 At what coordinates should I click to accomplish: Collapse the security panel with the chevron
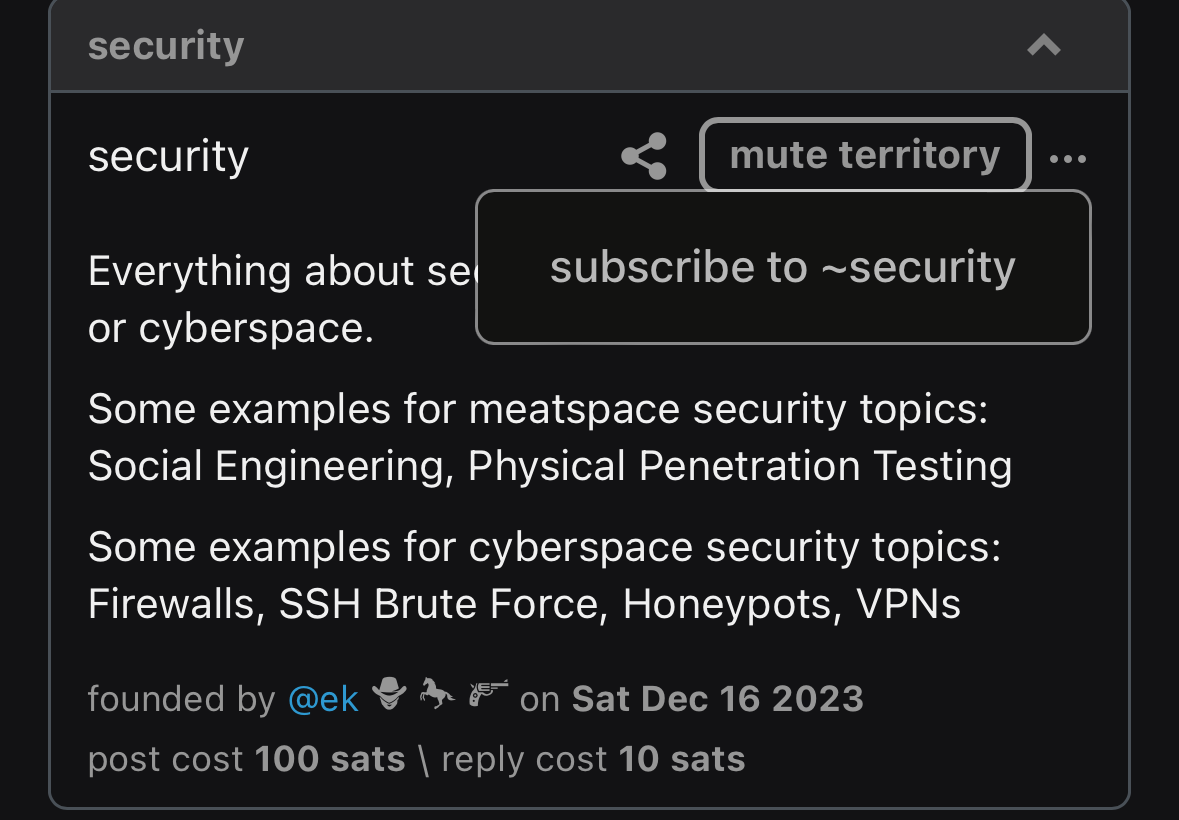(x=1044, y=46)
